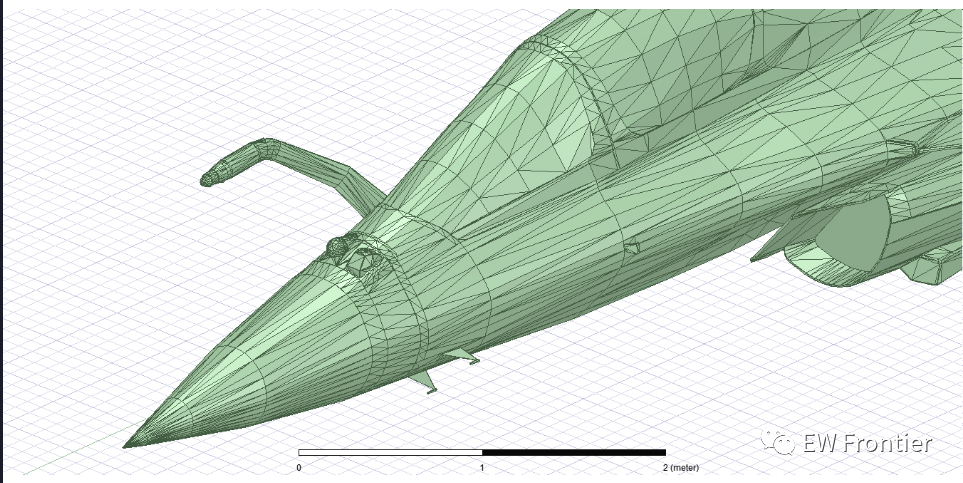This screenshot has width=963, height=483.
Task: Click the "2 (meter)" scale label
Action: pos(680,468)
